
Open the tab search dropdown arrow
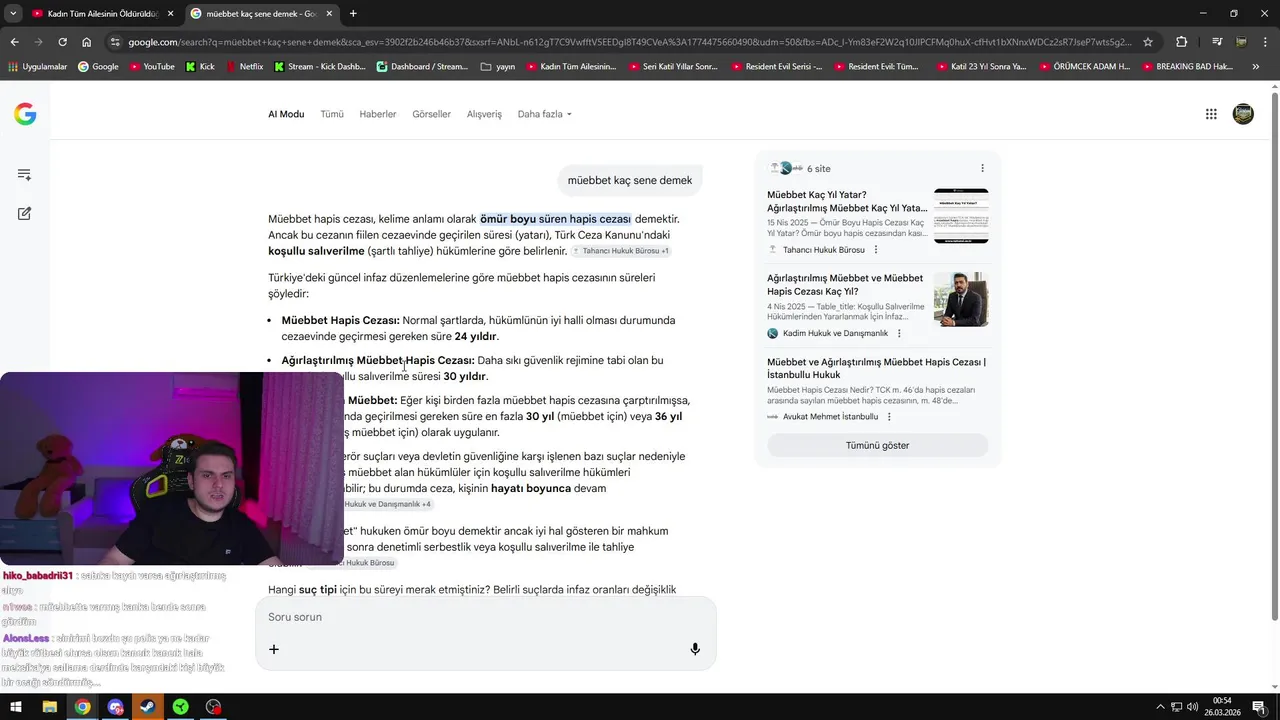[x=13, y=13]
